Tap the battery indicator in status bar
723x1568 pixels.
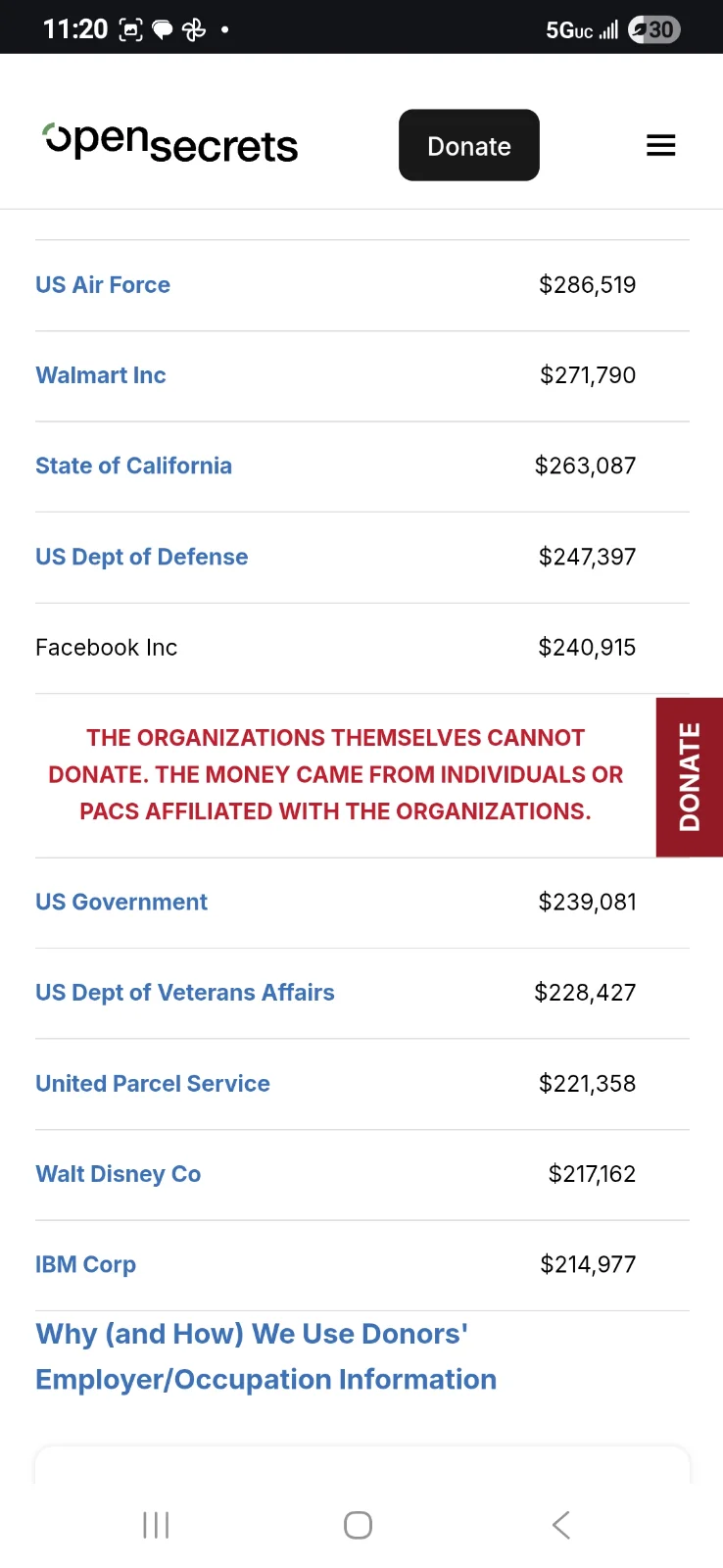[653, 29]
